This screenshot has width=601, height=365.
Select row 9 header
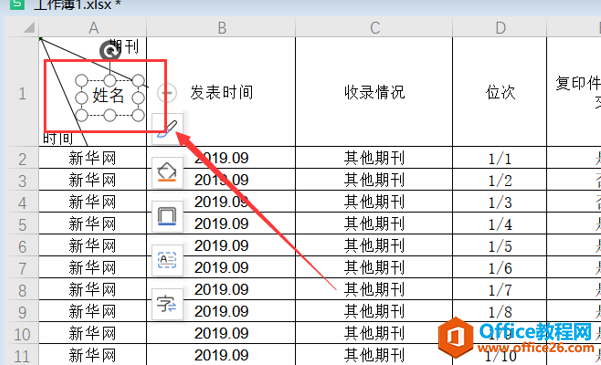point(22,311)
